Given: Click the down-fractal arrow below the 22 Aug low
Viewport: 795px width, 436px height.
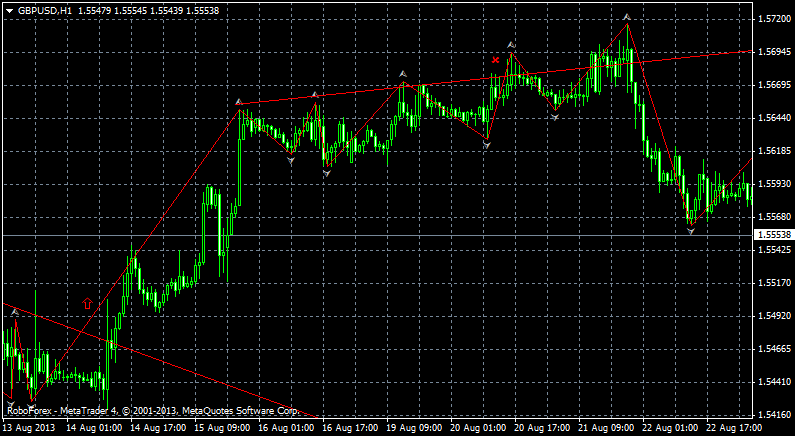Looking at the screenshot, I should click(x=691, y=231).
